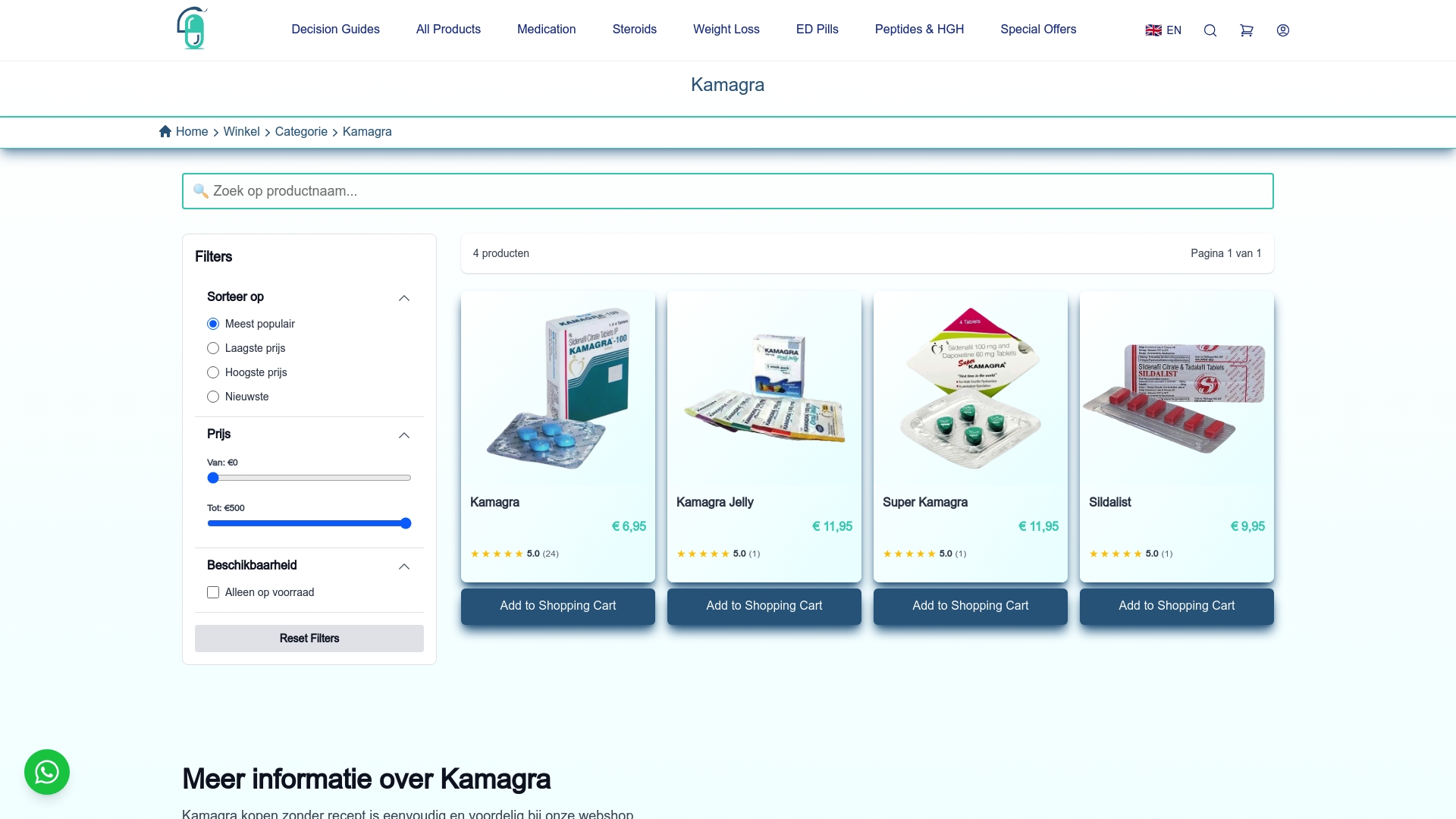Viewport: 1456px width, 819px height.
Task: Go to Categorie breadcrumb link
Action: [301, 131]
